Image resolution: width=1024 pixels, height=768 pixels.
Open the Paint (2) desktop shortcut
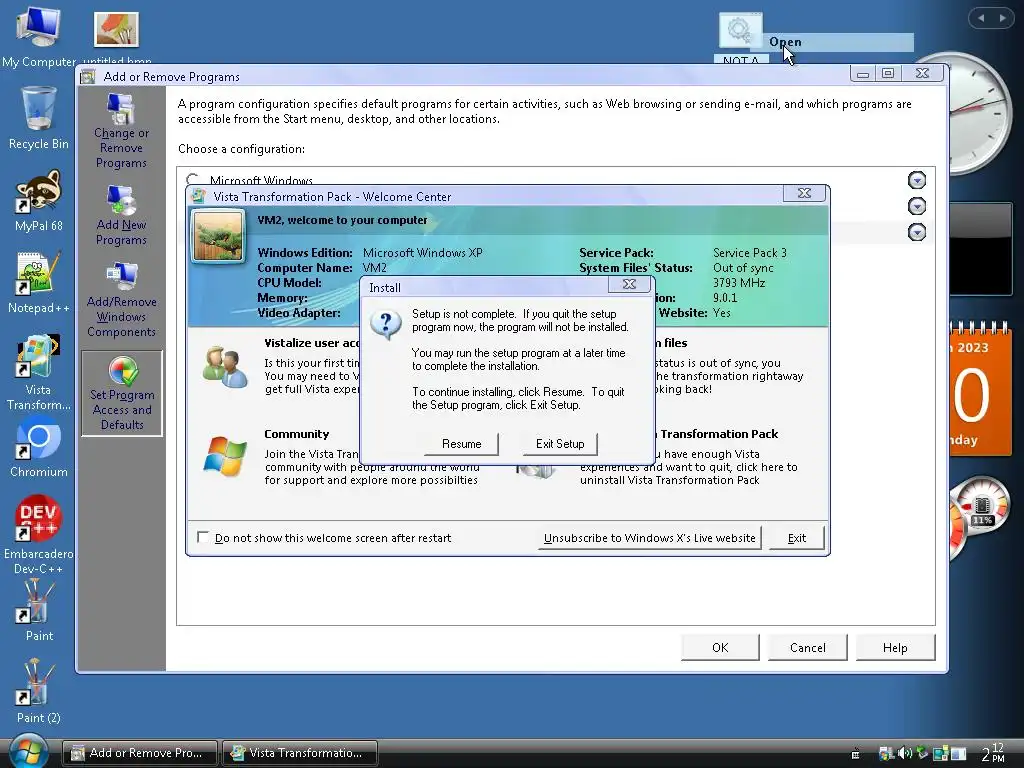point(39,692)
